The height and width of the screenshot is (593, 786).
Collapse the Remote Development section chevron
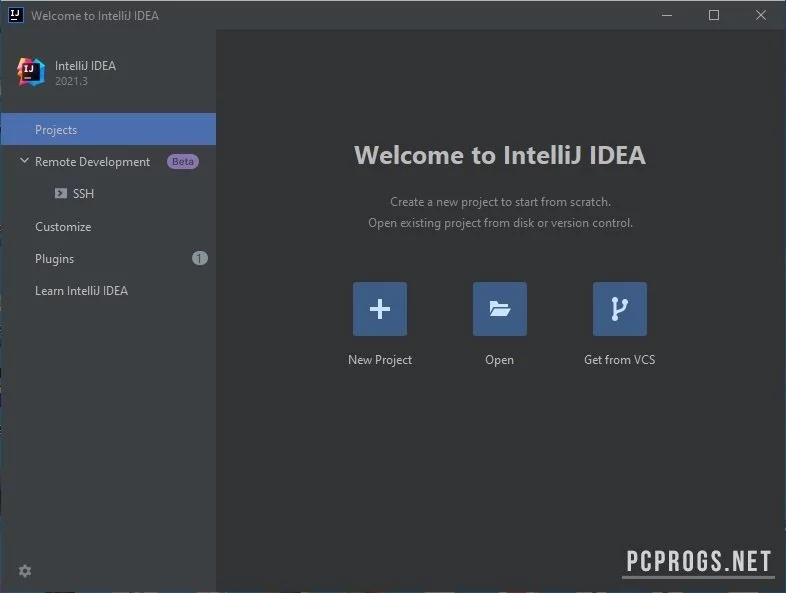pyautogui.click(x=24, y=161)
